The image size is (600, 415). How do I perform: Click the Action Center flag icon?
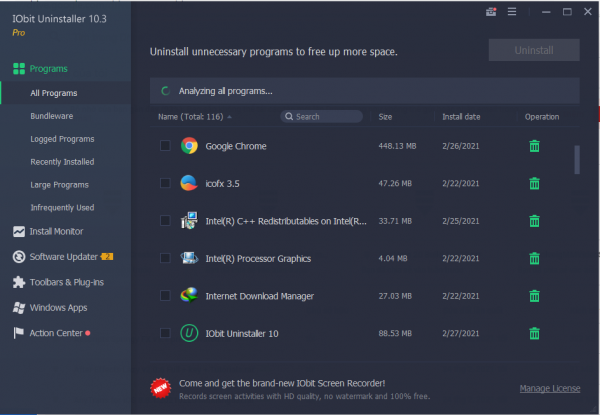18,333
